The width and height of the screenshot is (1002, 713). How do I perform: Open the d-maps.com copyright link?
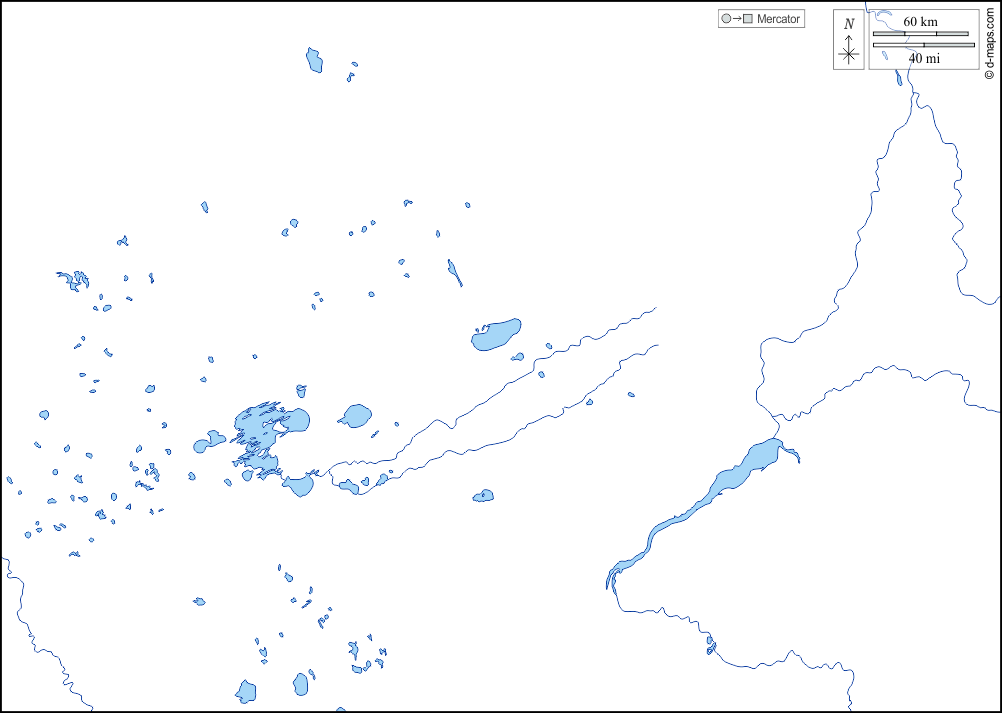click(x=988, y=40)
